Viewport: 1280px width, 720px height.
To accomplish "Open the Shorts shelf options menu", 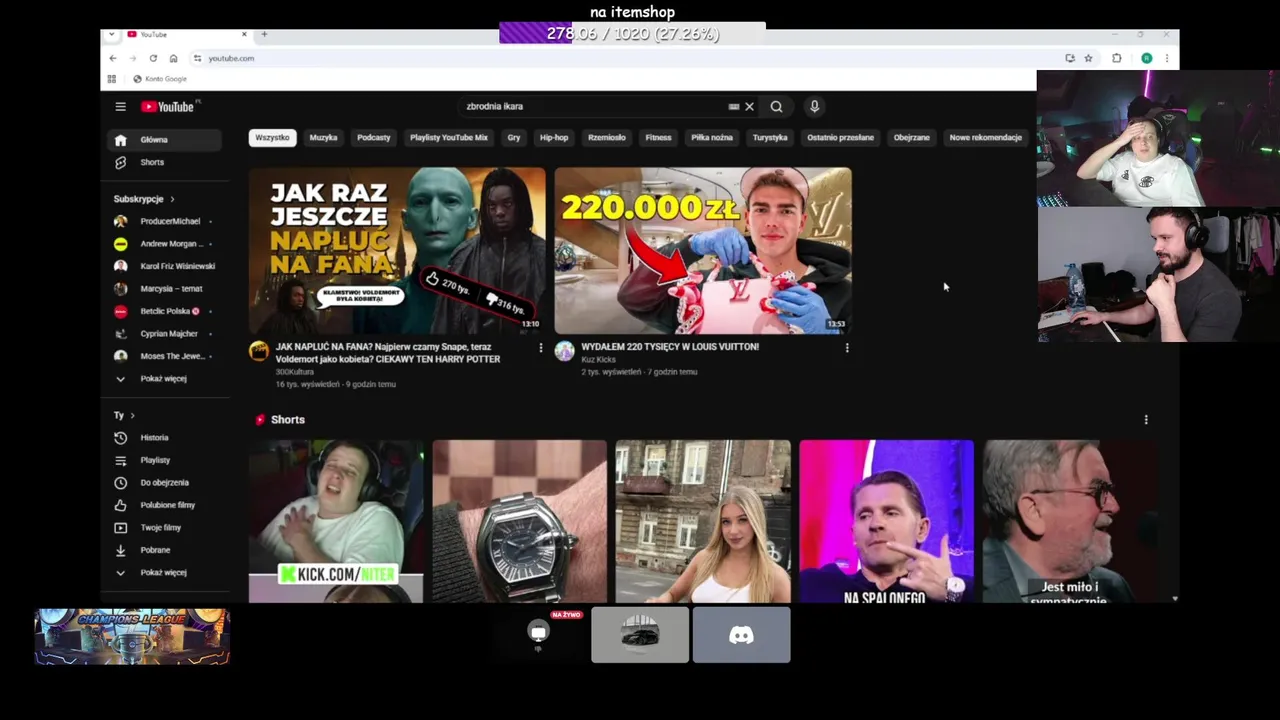I will click(1146, 420).
